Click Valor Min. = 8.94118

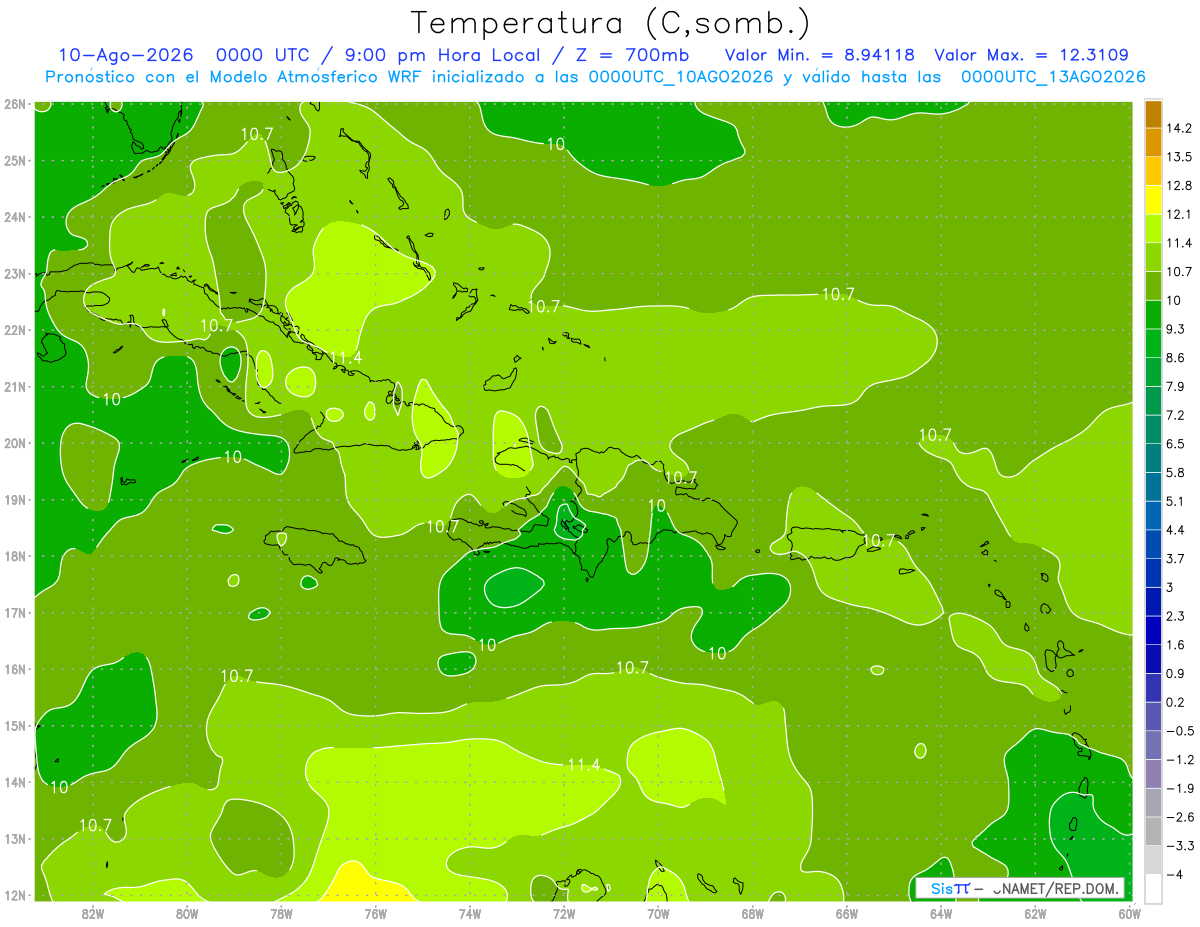(x=819, y=55)
